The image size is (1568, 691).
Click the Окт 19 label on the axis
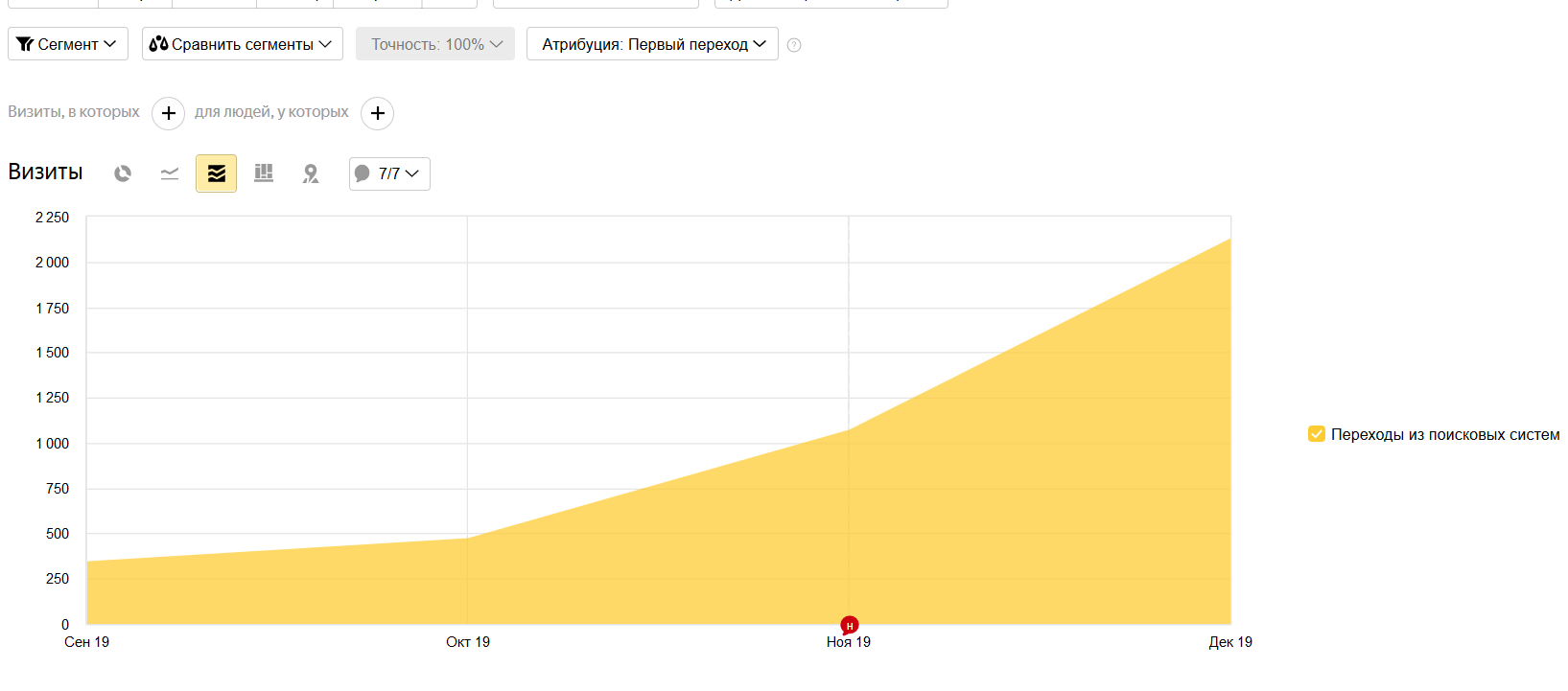tap(468, 642)
